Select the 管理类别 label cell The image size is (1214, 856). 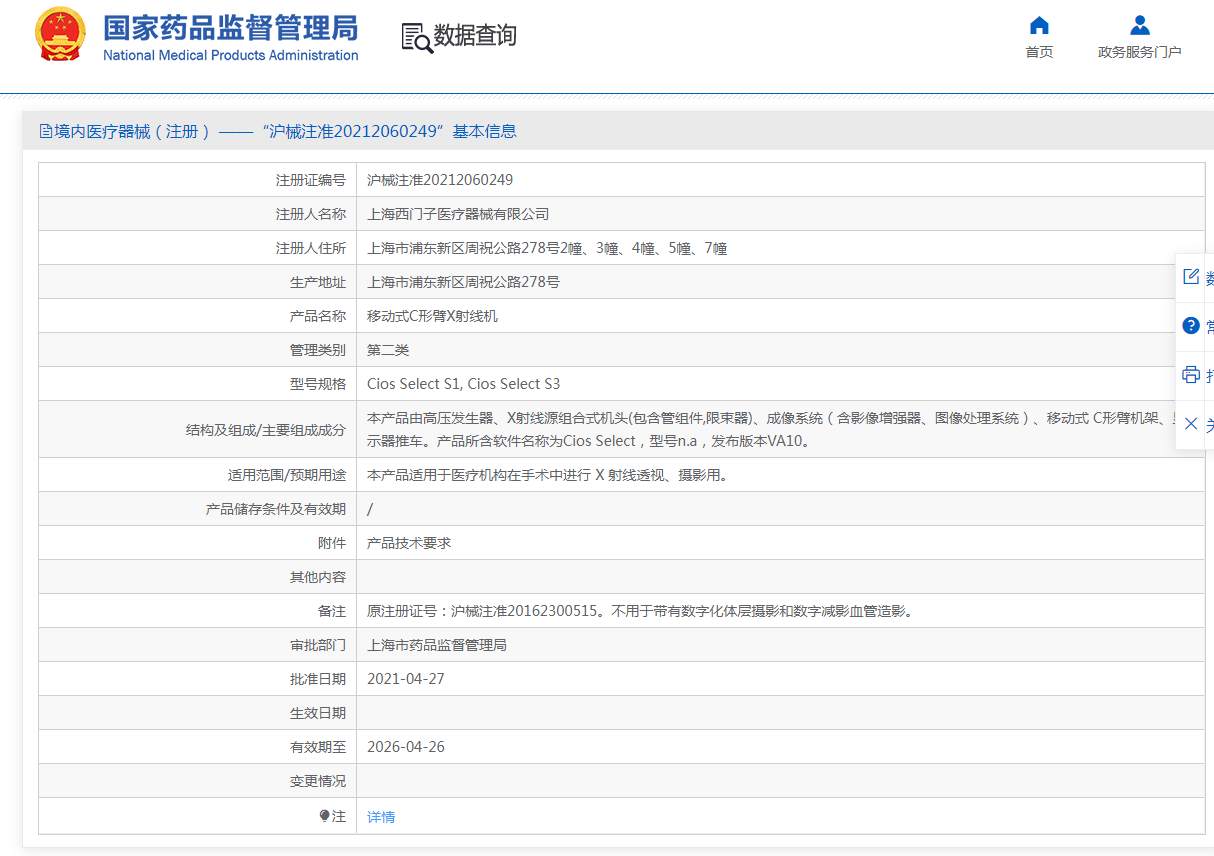198,350
